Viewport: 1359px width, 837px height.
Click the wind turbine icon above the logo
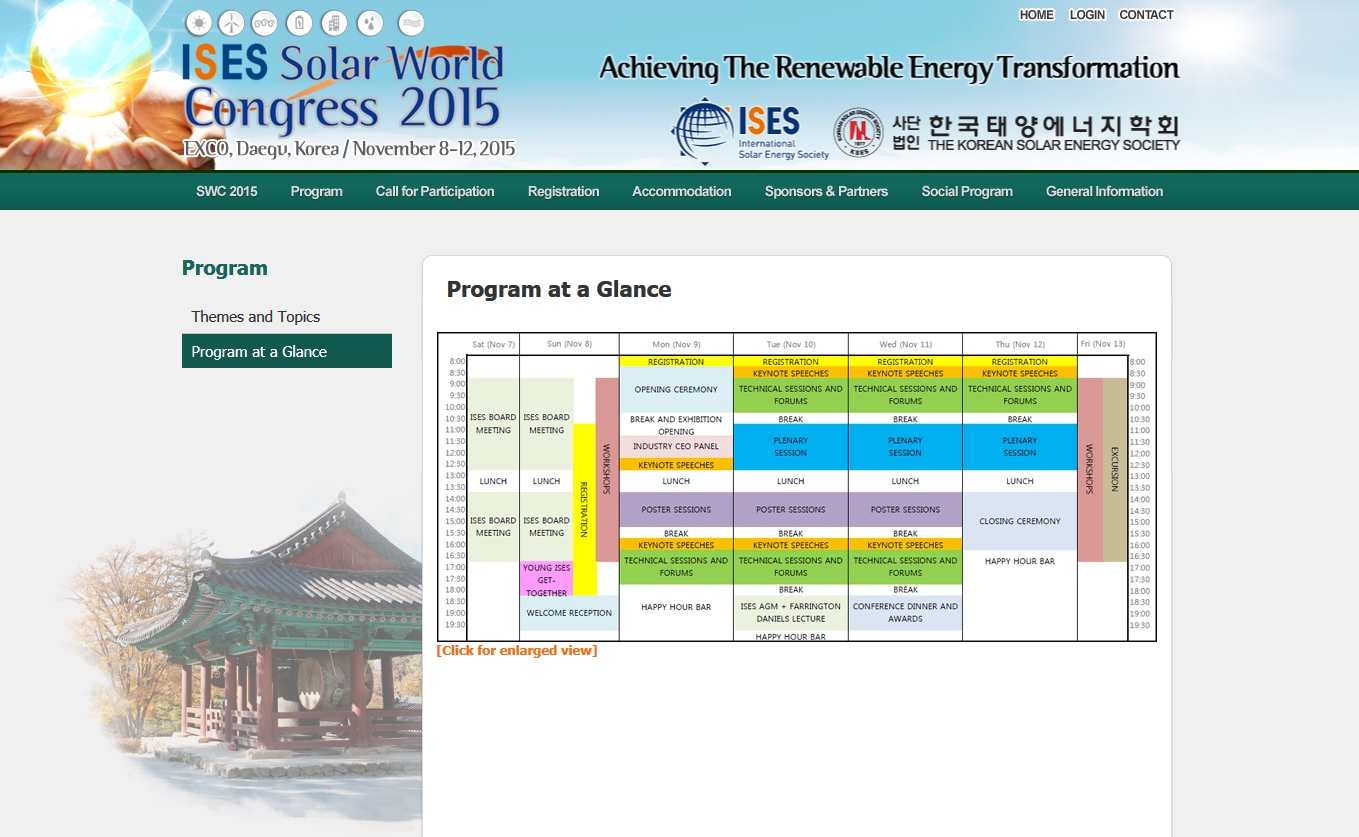tap(231, 23)
